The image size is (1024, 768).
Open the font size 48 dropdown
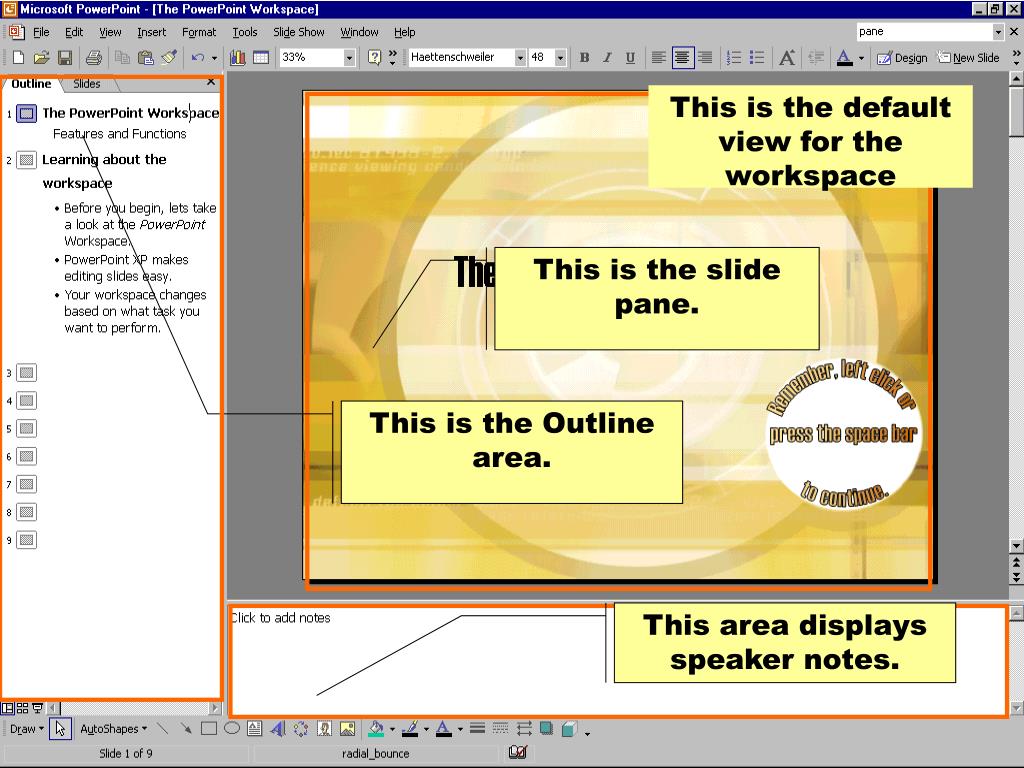(x=560, y=58)
